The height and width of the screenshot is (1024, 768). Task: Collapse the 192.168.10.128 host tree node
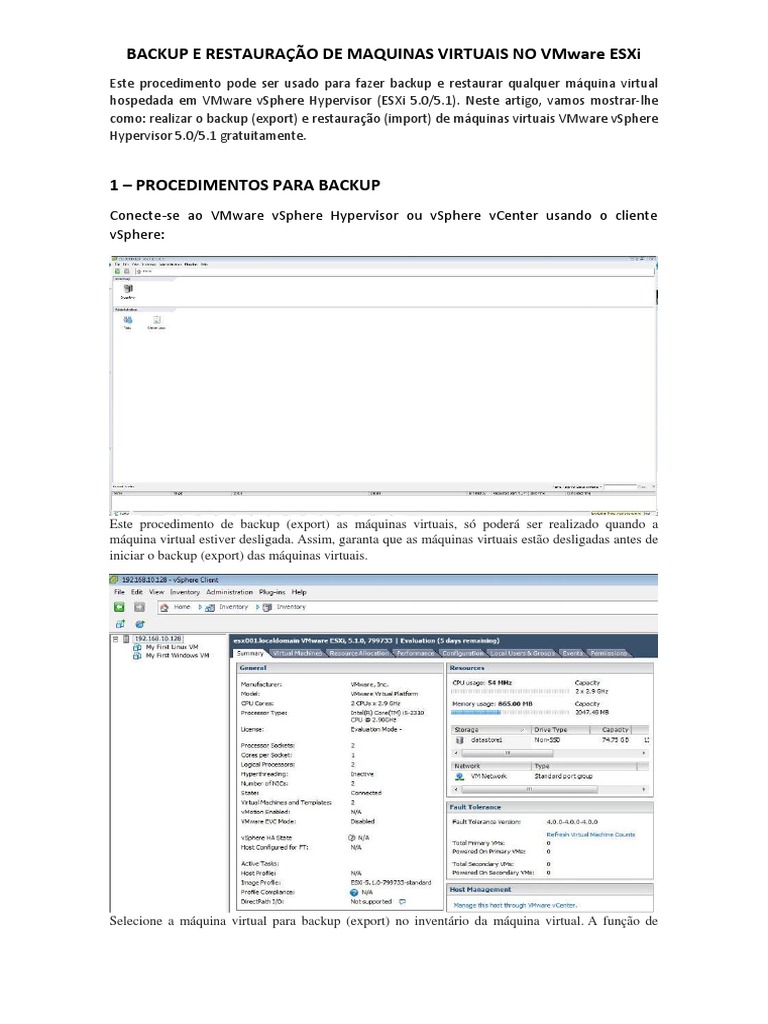[116, 639]
